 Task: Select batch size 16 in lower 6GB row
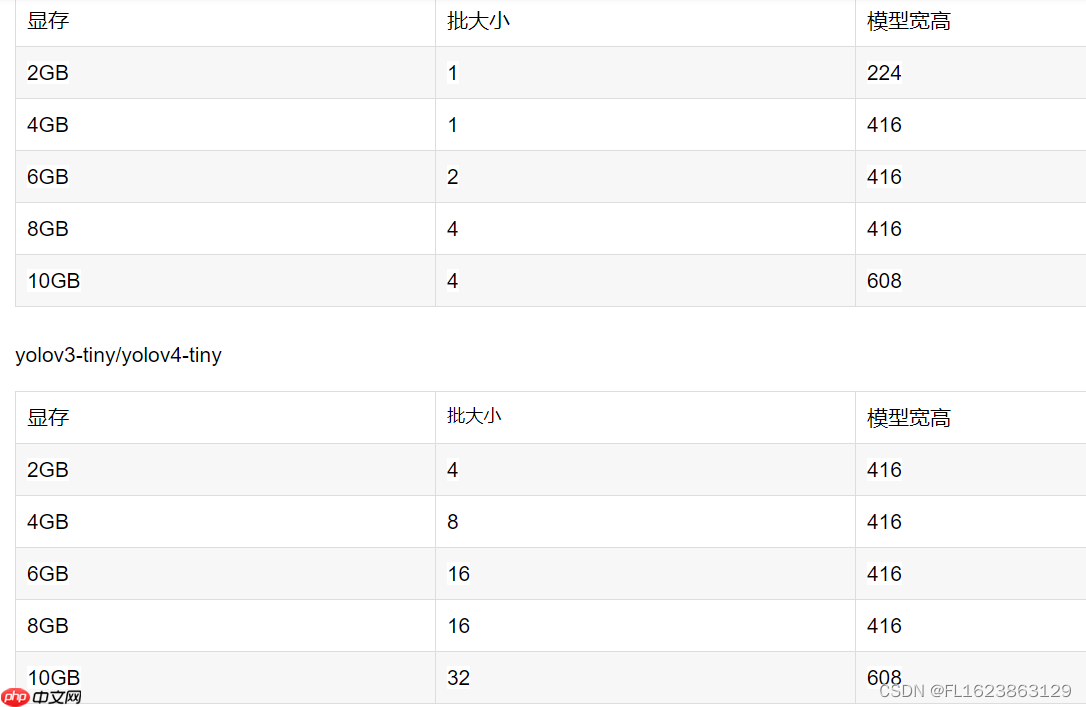pos(458,574)
